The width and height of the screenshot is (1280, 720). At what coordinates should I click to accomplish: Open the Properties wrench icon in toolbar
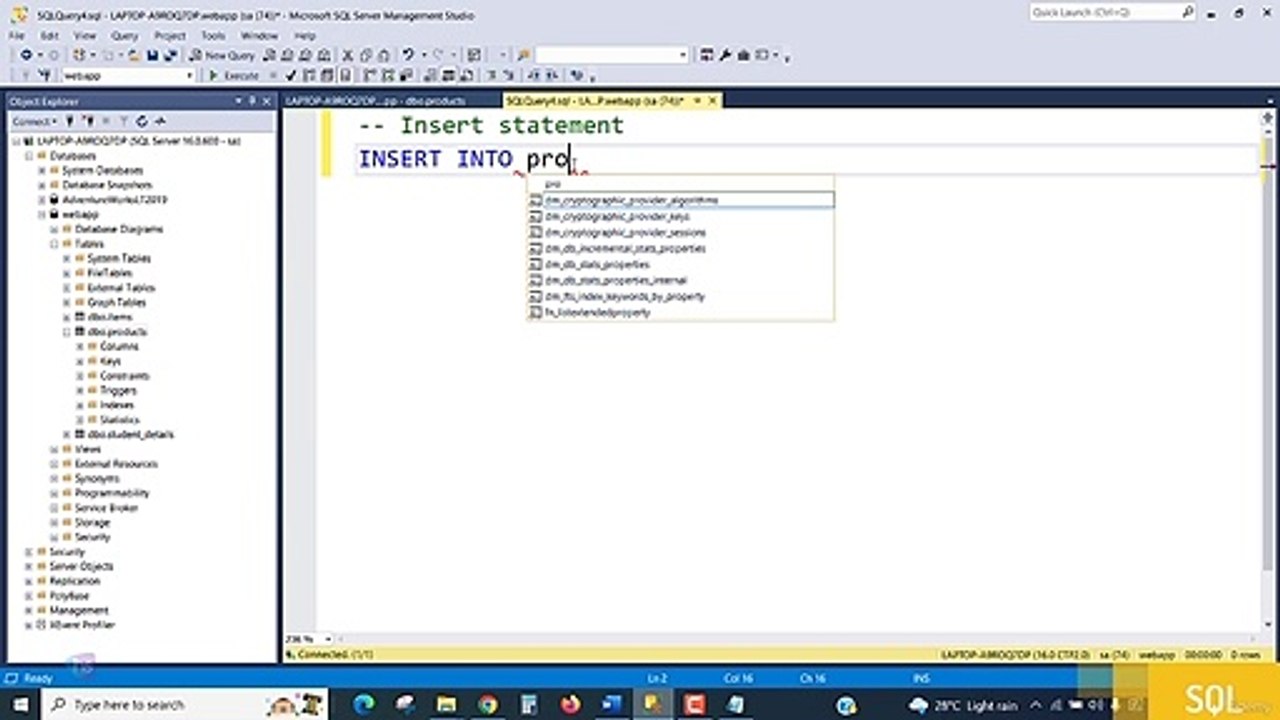pos(725,55)
